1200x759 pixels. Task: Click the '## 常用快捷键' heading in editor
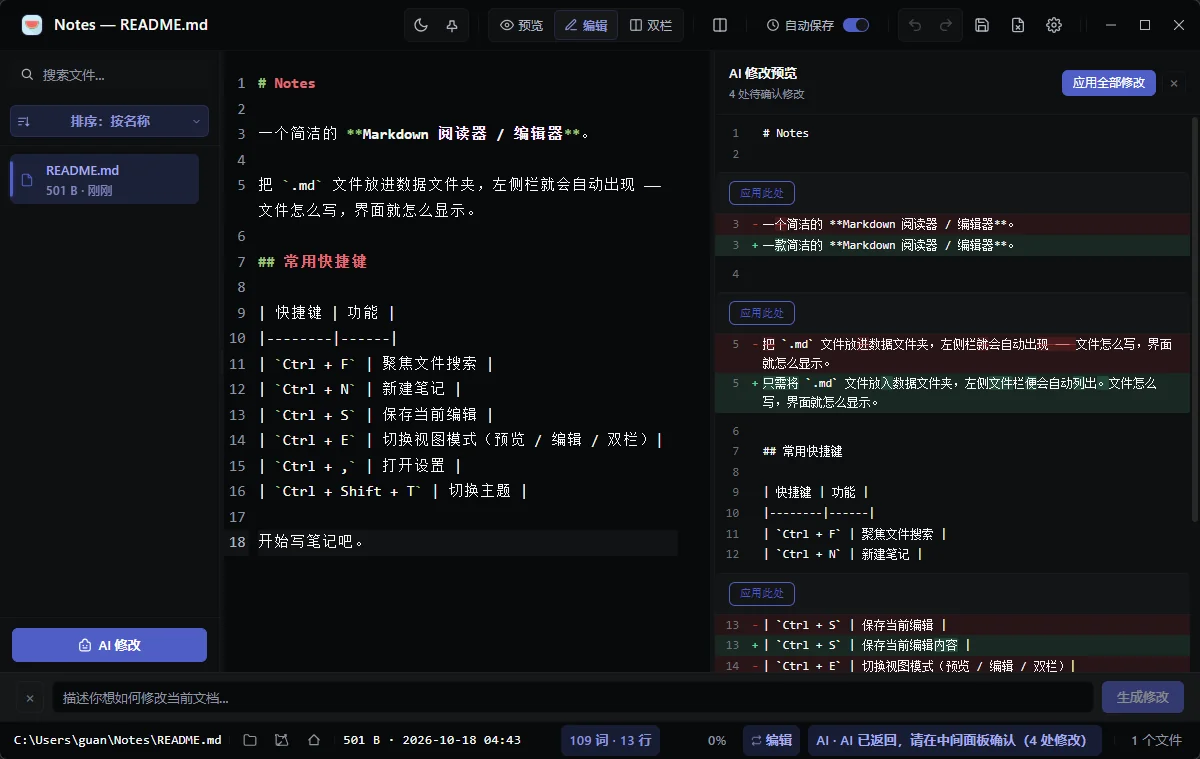pos(312,261)
